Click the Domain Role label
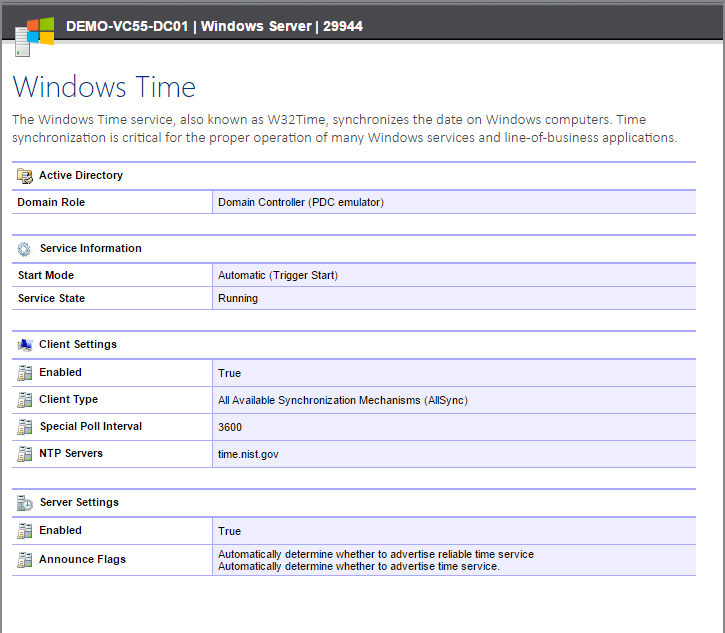This screenshot has height=633, width=725. (51, 202)
